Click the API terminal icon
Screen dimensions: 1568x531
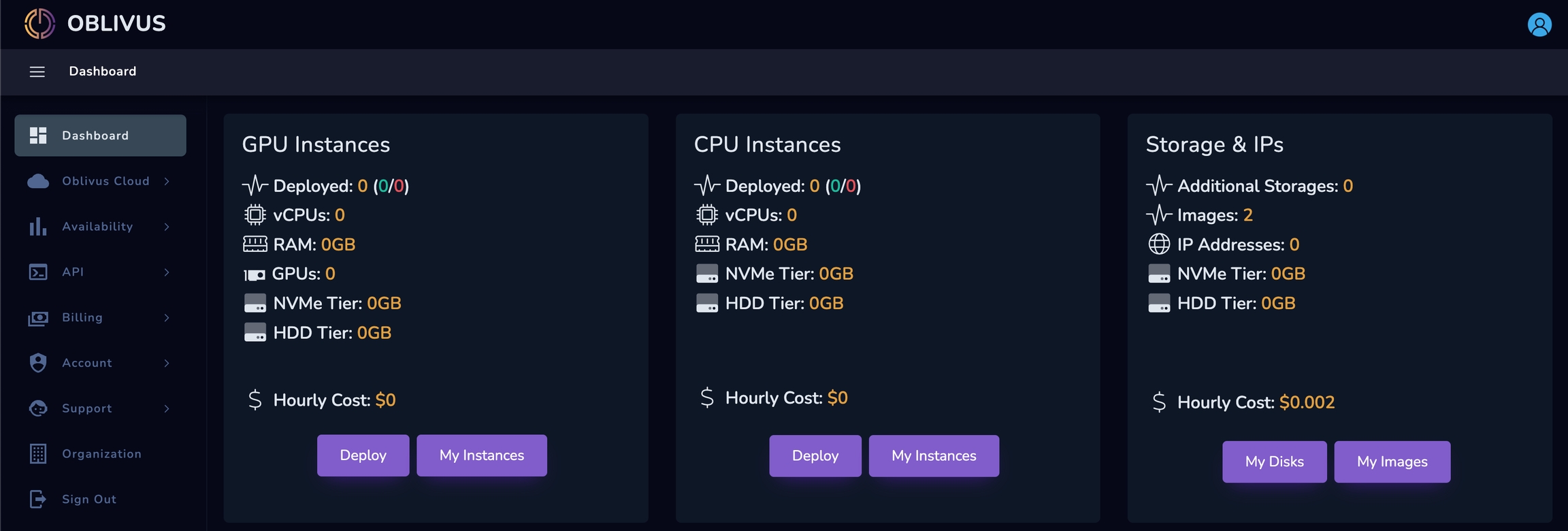click(38, 272)
